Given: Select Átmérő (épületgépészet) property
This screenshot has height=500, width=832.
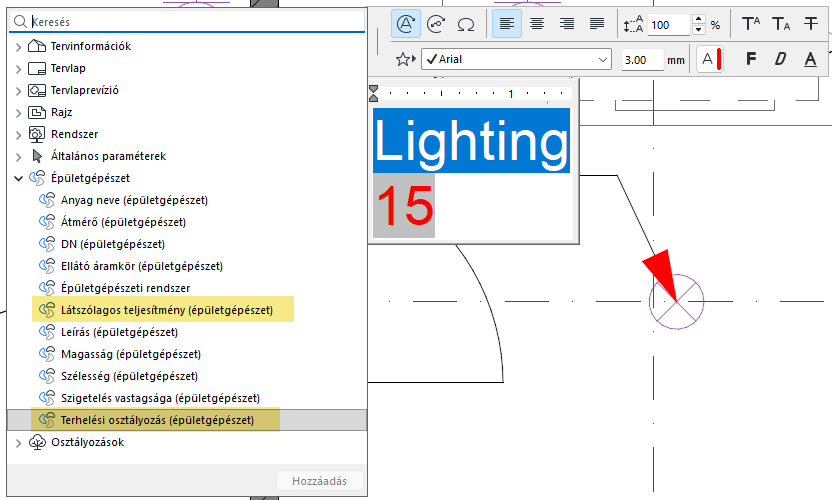Looking at the screenshot, I should pos(123,222).
